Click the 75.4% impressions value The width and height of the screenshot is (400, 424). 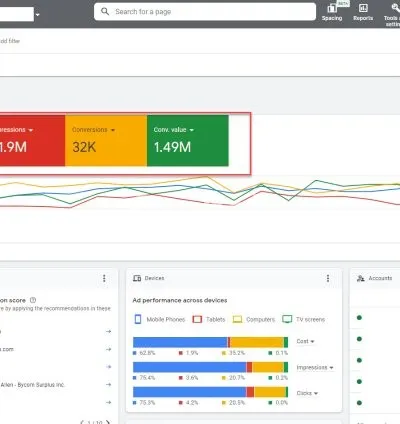pos(147,378)
